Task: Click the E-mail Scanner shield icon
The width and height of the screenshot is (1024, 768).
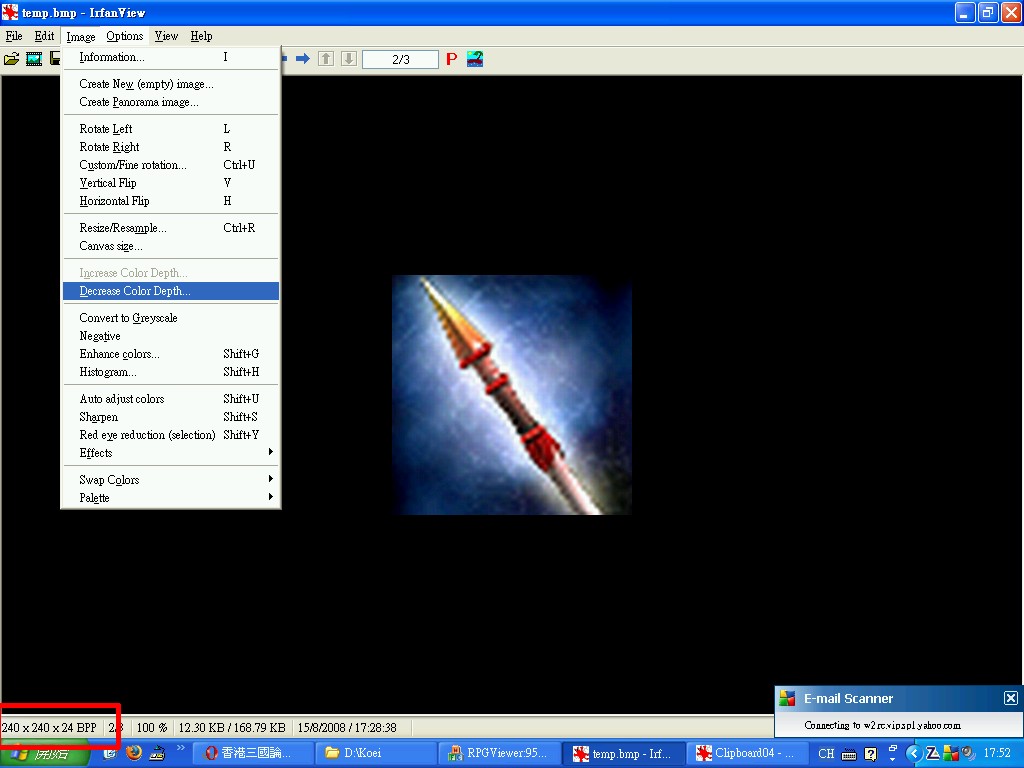Action: click(x=788, y=698)
